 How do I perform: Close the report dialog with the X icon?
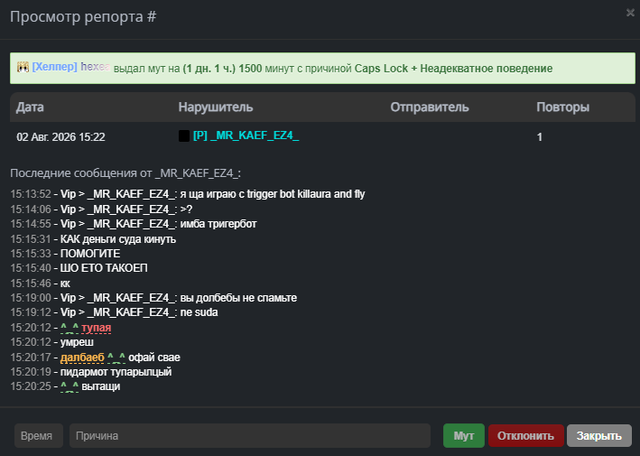pos(630,13)
